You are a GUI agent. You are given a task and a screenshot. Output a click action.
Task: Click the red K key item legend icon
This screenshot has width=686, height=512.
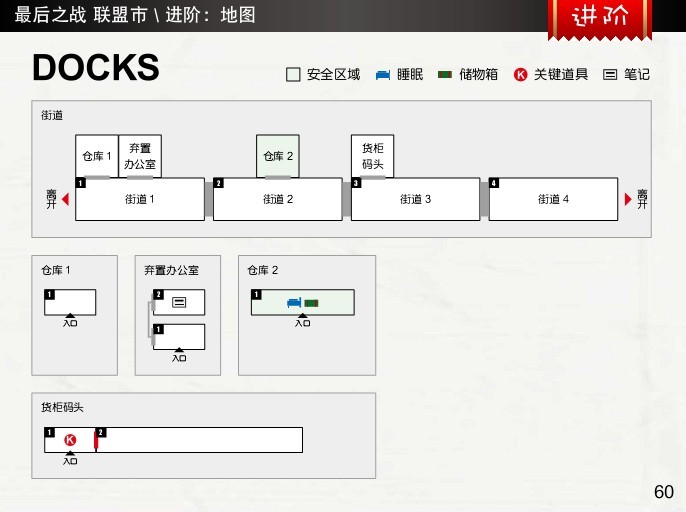coord(520,75)
